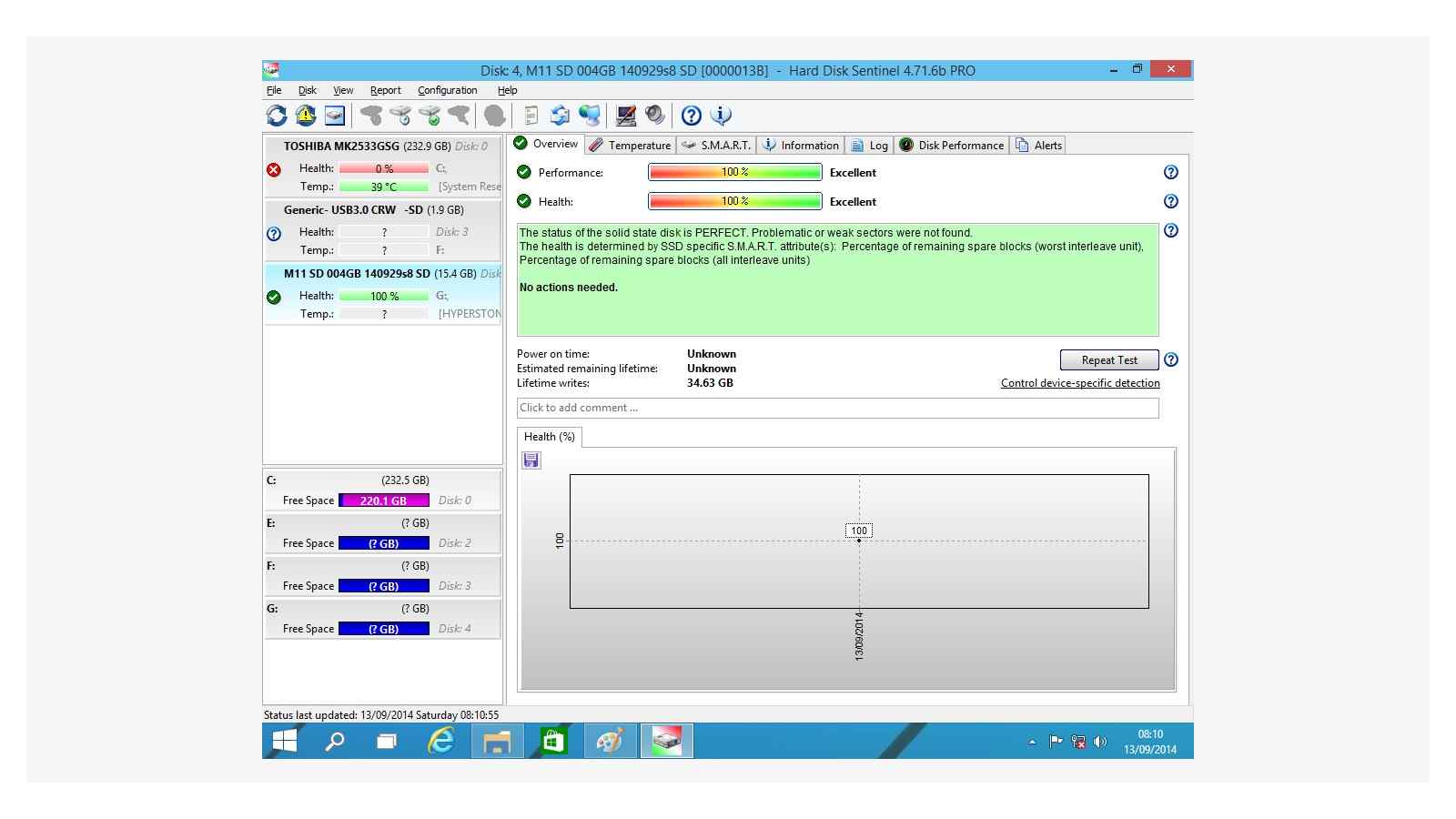The height and width of the screenshot is (819, 1456).
Task: Open Windows Store from the taskbar
Action: click(552, 742)
